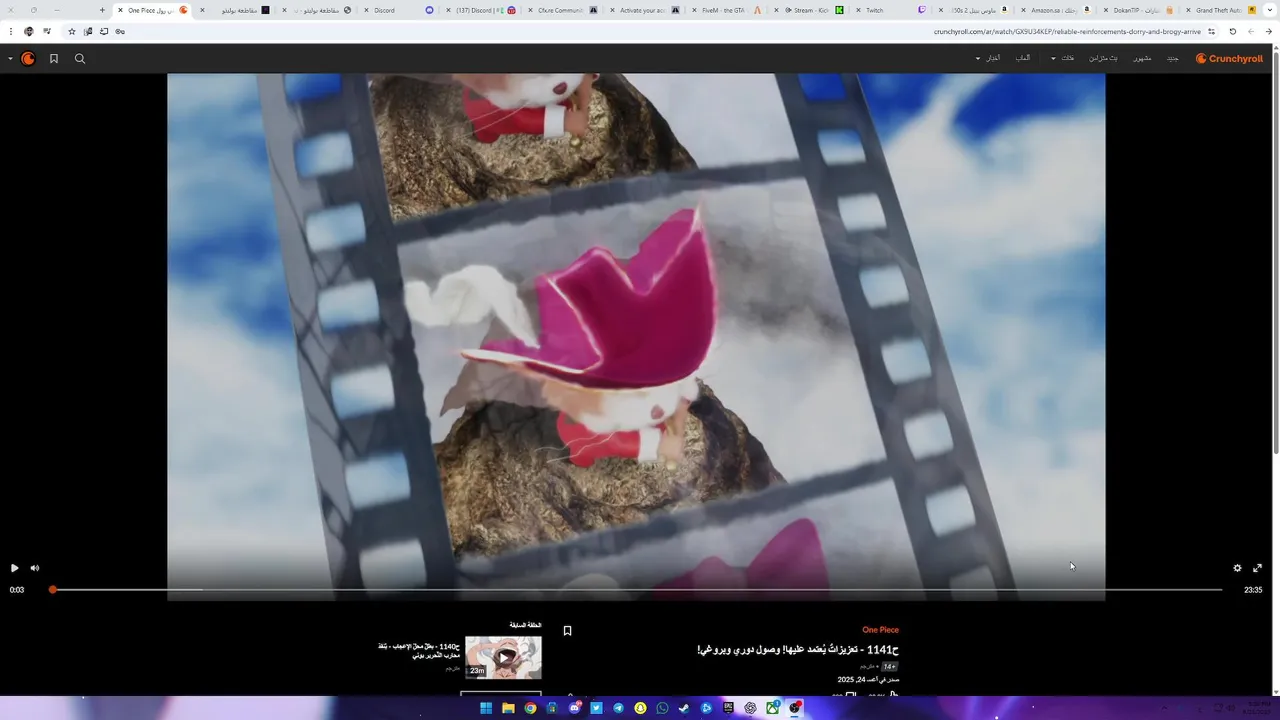Screen dimensions: 1280x720
Task: Open the video player settings gear
Action: 1237,568
